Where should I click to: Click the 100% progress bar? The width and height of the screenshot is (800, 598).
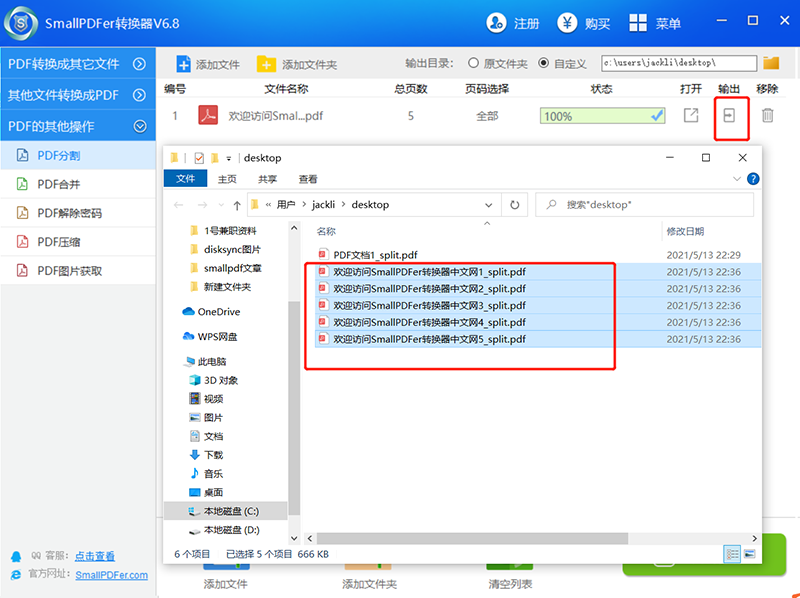[603, 116]
